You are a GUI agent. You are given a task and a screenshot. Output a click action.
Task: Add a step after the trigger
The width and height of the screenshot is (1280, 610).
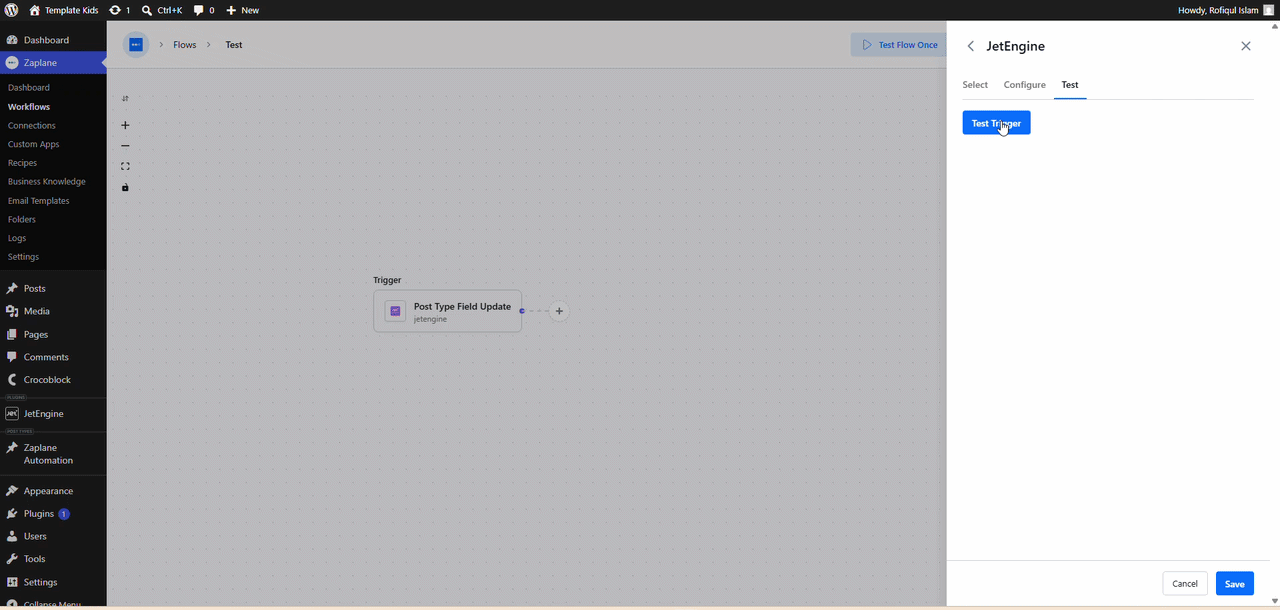(x=559, y=311)
